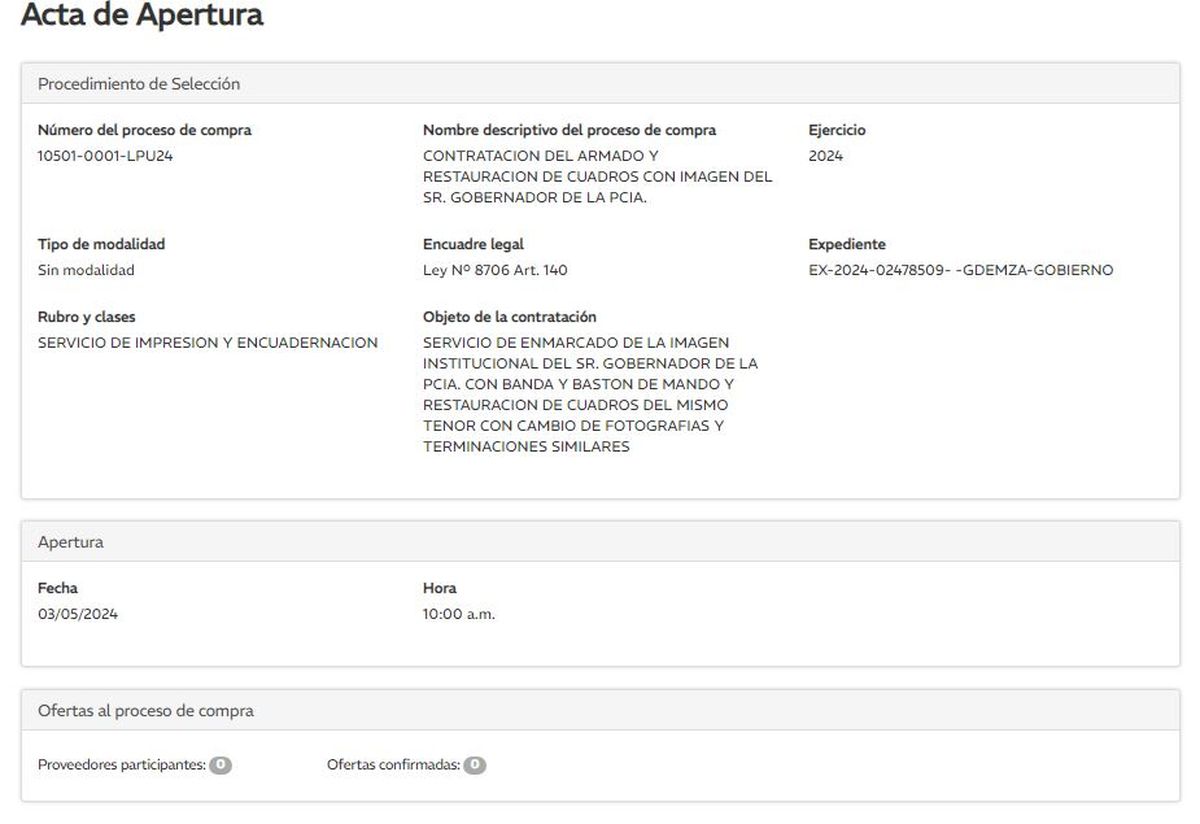Click the 'Ofertas confirmadas:' label
Viewport: 1200px width, 824px height.
click(393, 765)
